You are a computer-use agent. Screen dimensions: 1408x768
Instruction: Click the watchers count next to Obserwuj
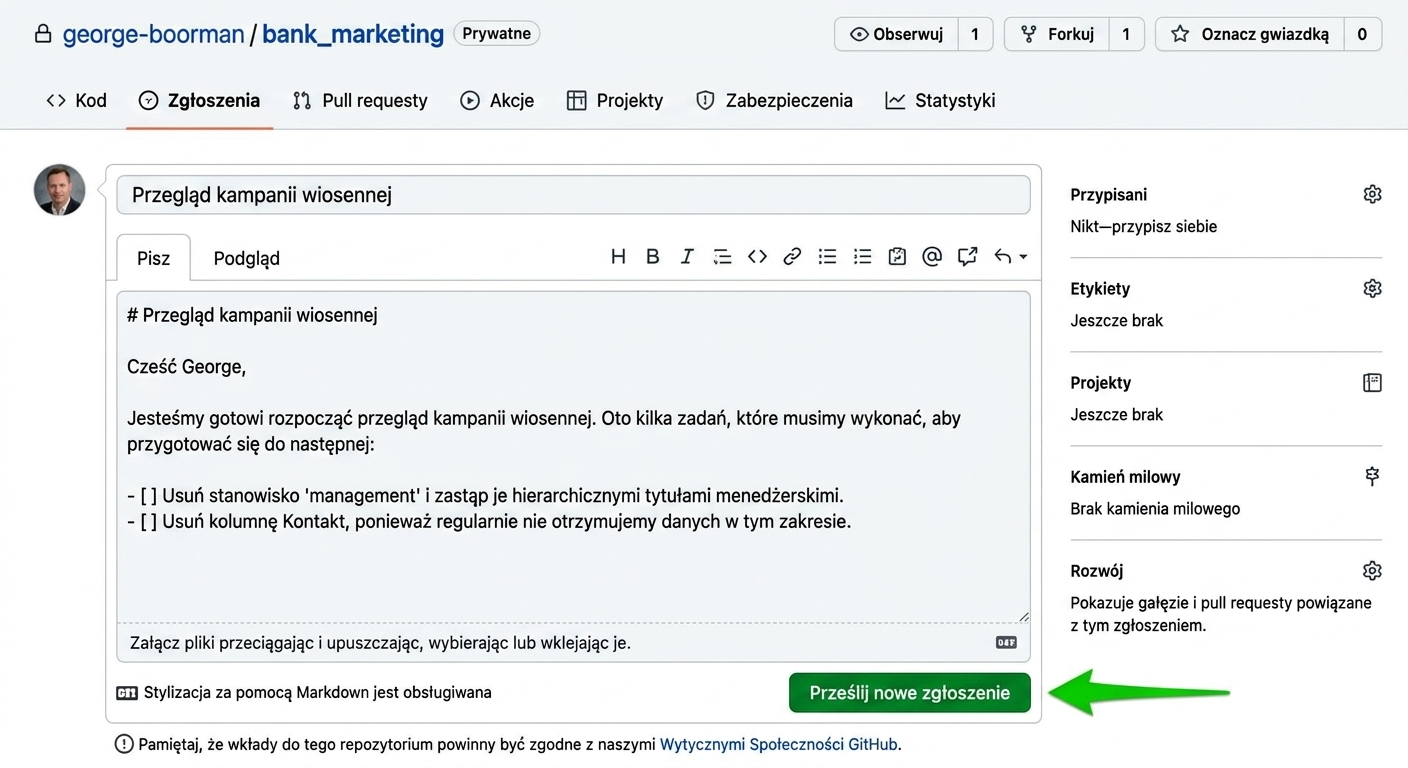click(x=975, y=34)
